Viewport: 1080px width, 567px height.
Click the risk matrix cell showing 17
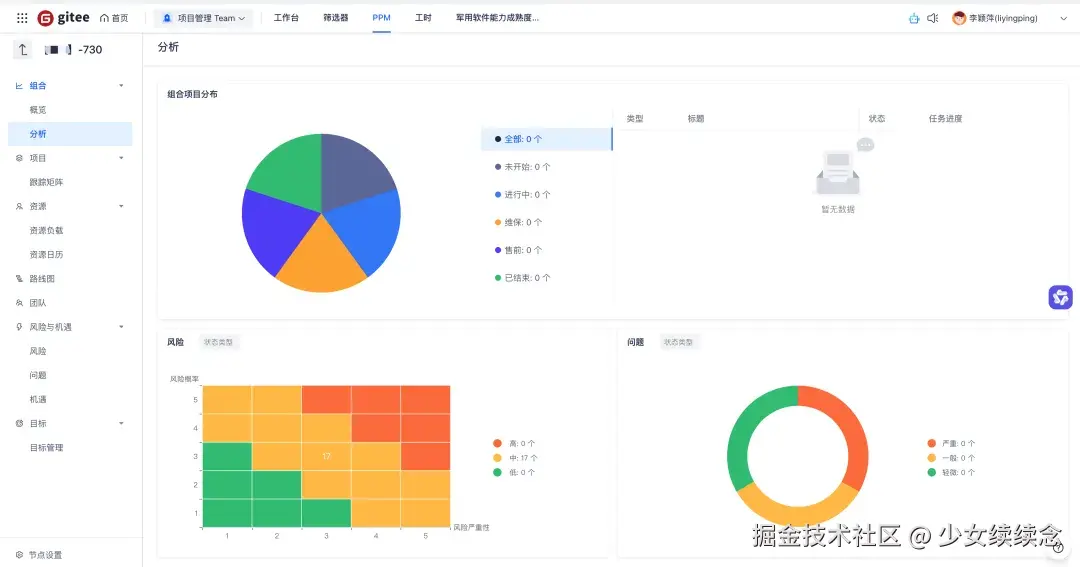[x=326, y=456]
